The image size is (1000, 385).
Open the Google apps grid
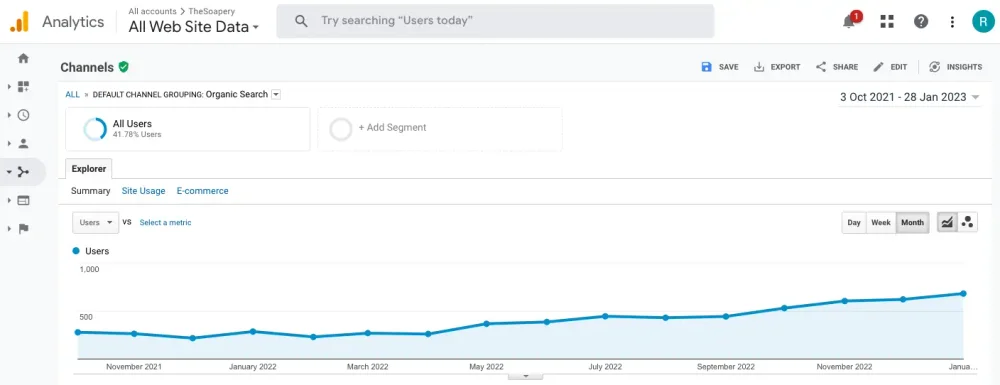[x=886, y=22]
